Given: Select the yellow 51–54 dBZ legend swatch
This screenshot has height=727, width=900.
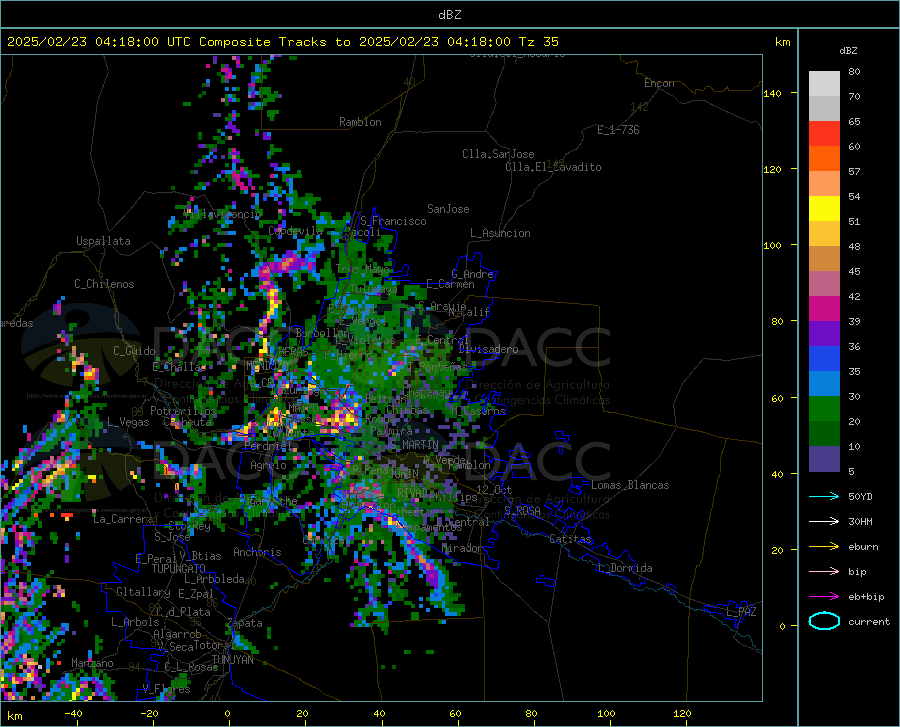Looking at the screenshot, I should point(824,209).
